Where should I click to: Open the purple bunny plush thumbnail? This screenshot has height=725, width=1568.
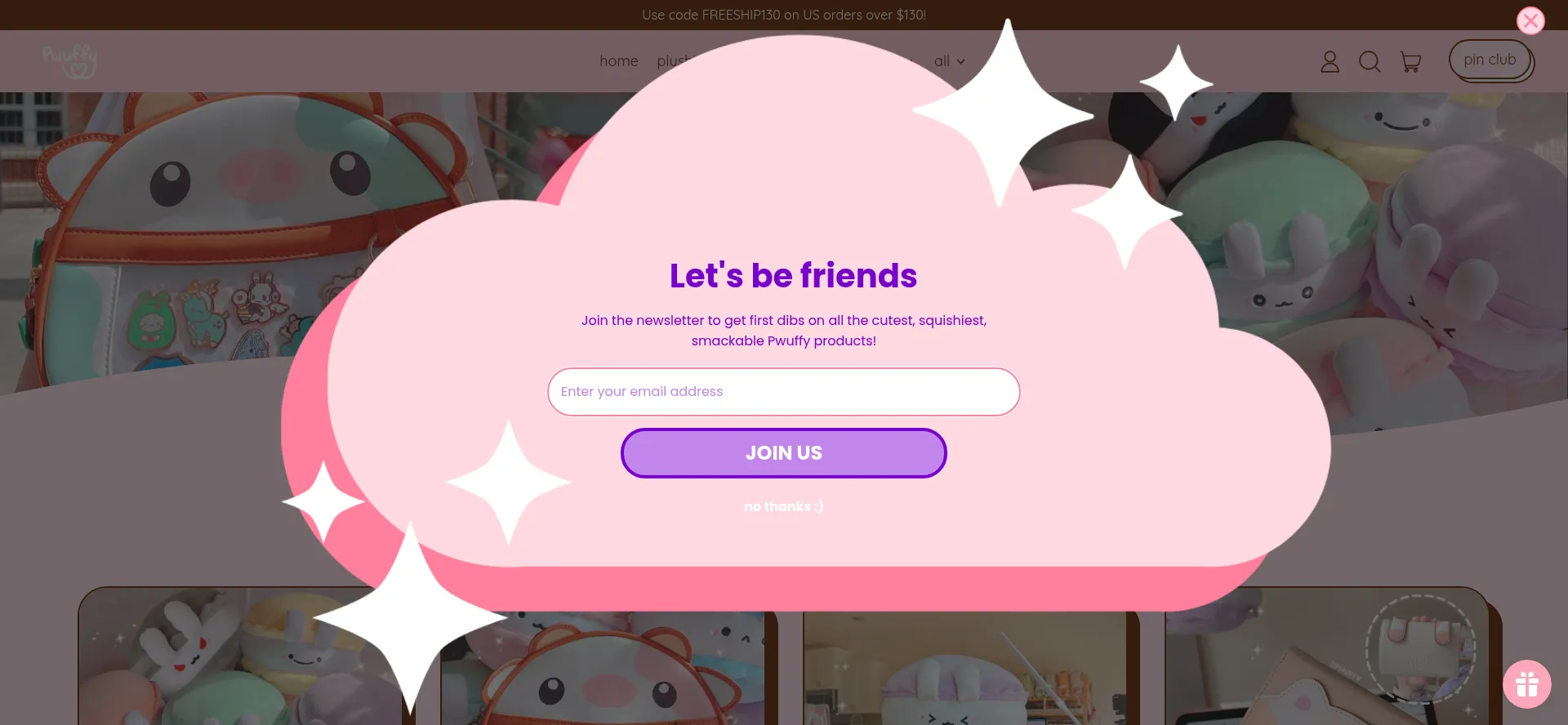(x=964, y=668)
